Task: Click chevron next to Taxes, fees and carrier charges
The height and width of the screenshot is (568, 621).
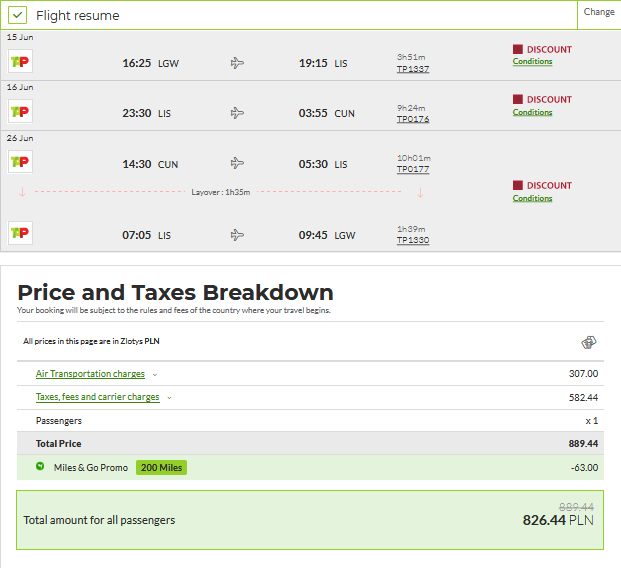Action: coord(170,398)
